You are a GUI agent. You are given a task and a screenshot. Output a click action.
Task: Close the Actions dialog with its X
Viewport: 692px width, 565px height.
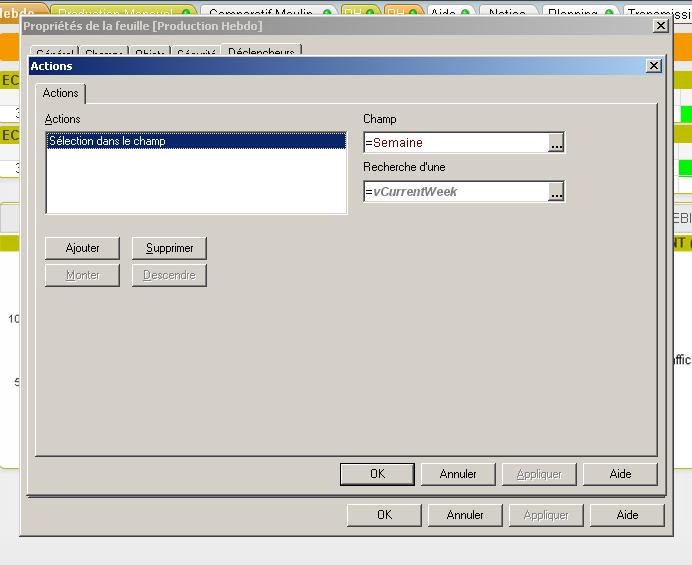point(654,66)
